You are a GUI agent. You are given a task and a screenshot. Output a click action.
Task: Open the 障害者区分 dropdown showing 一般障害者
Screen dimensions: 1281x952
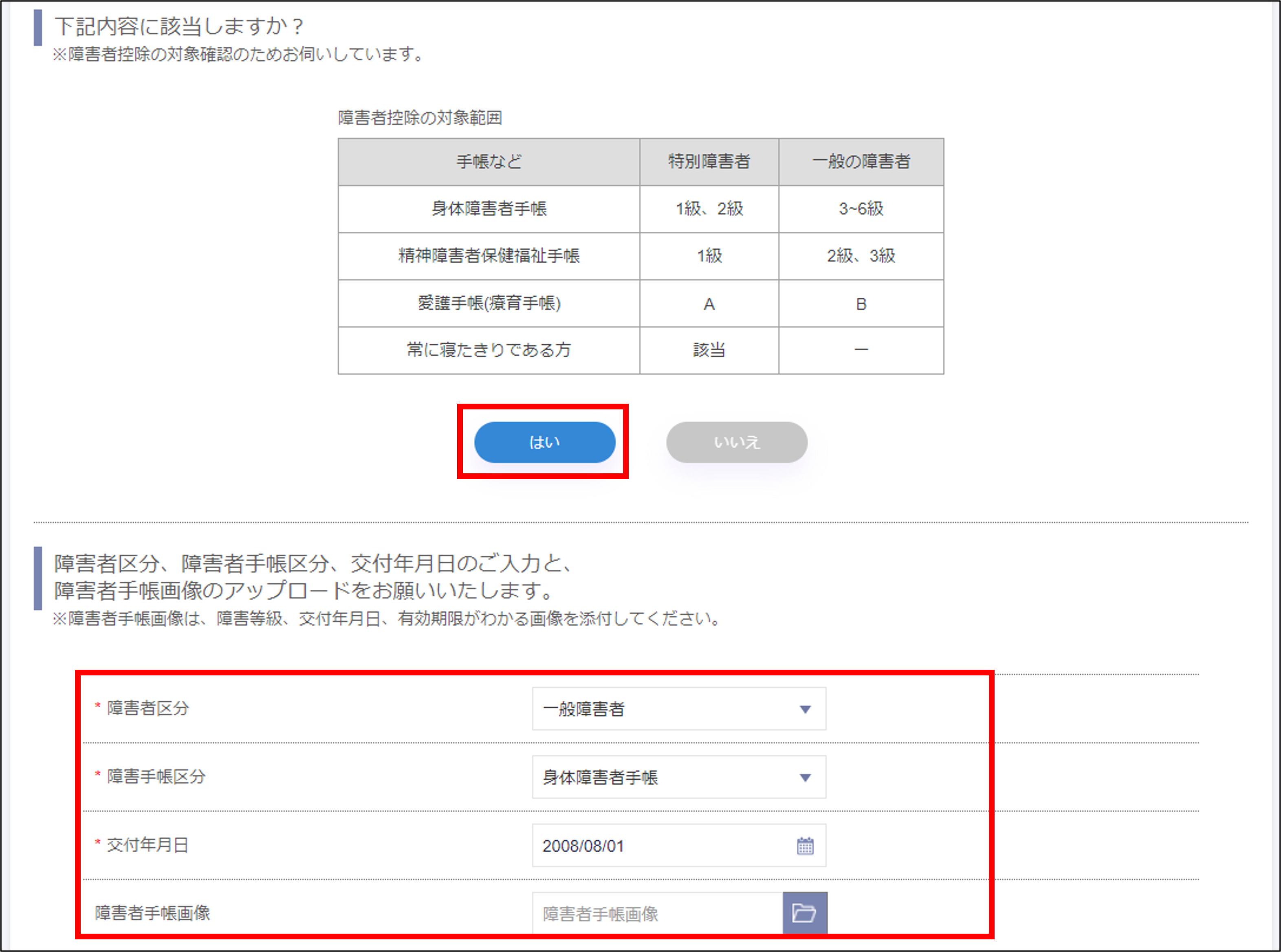coord(679,708)
